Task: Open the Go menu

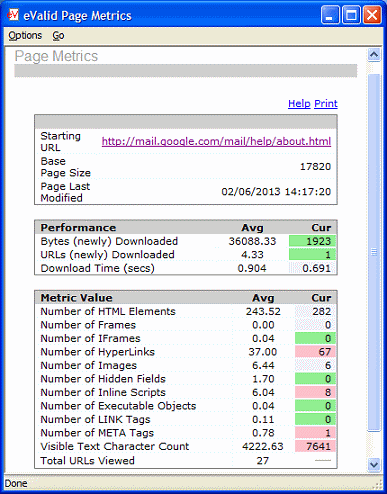Action: point(58,35)
